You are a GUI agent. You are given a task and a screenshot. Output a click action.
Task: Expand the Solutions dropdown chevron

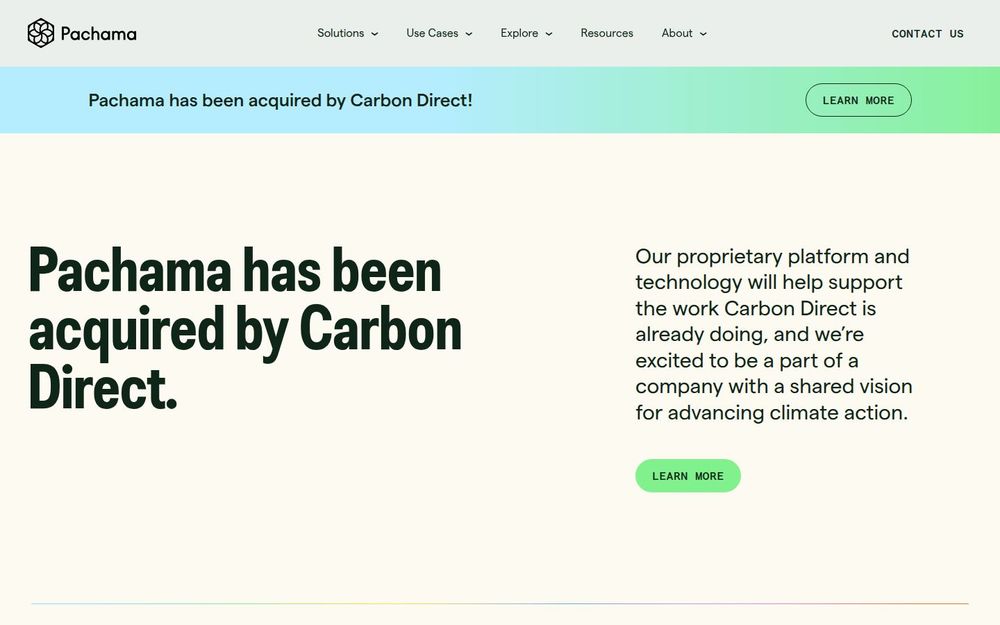tap(375, 34)
